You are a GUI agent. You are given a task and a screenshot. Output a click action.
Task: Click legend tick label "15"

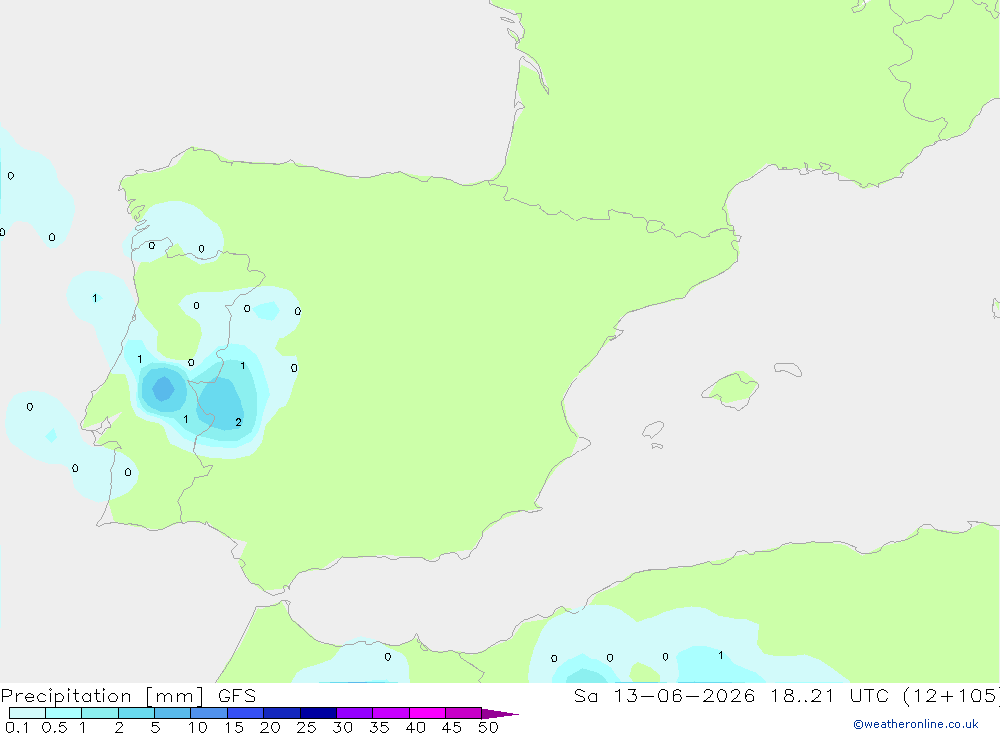[234, 727]
